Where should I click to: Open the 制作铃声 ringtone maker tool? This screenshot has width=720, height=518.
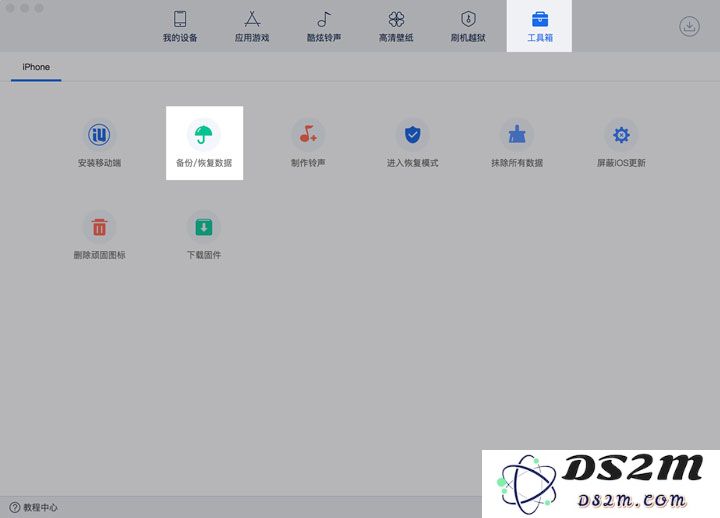pos(308,143)
